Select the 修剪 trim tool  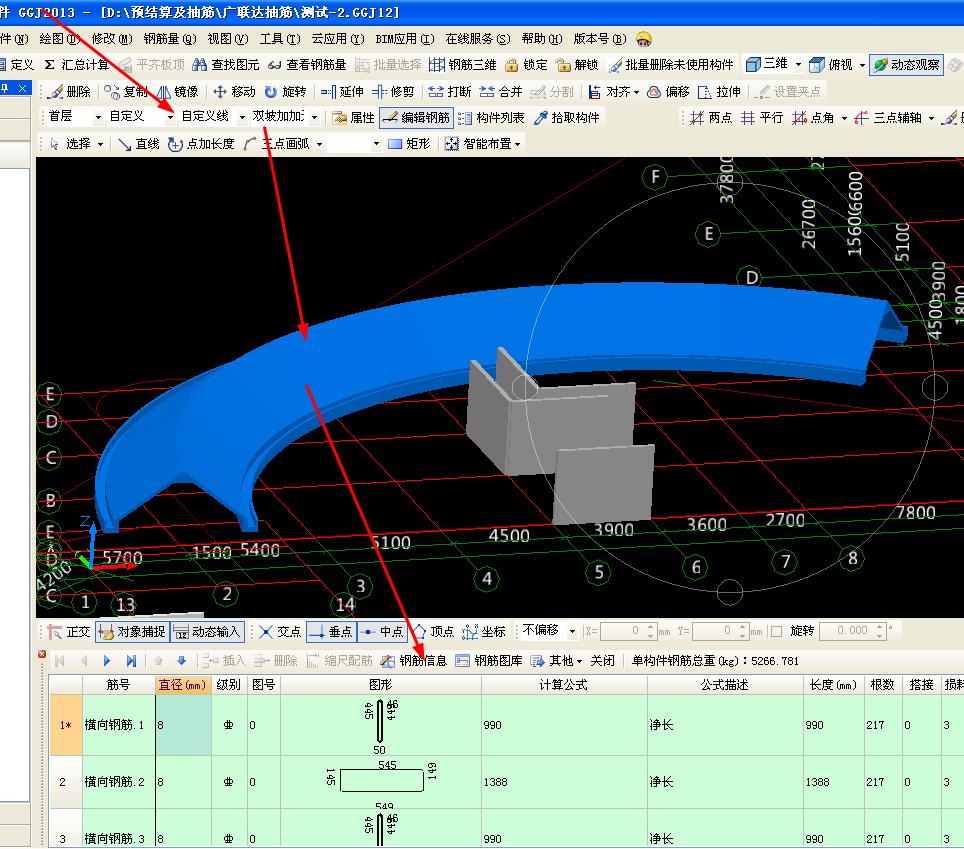click(x=393, y=92)
